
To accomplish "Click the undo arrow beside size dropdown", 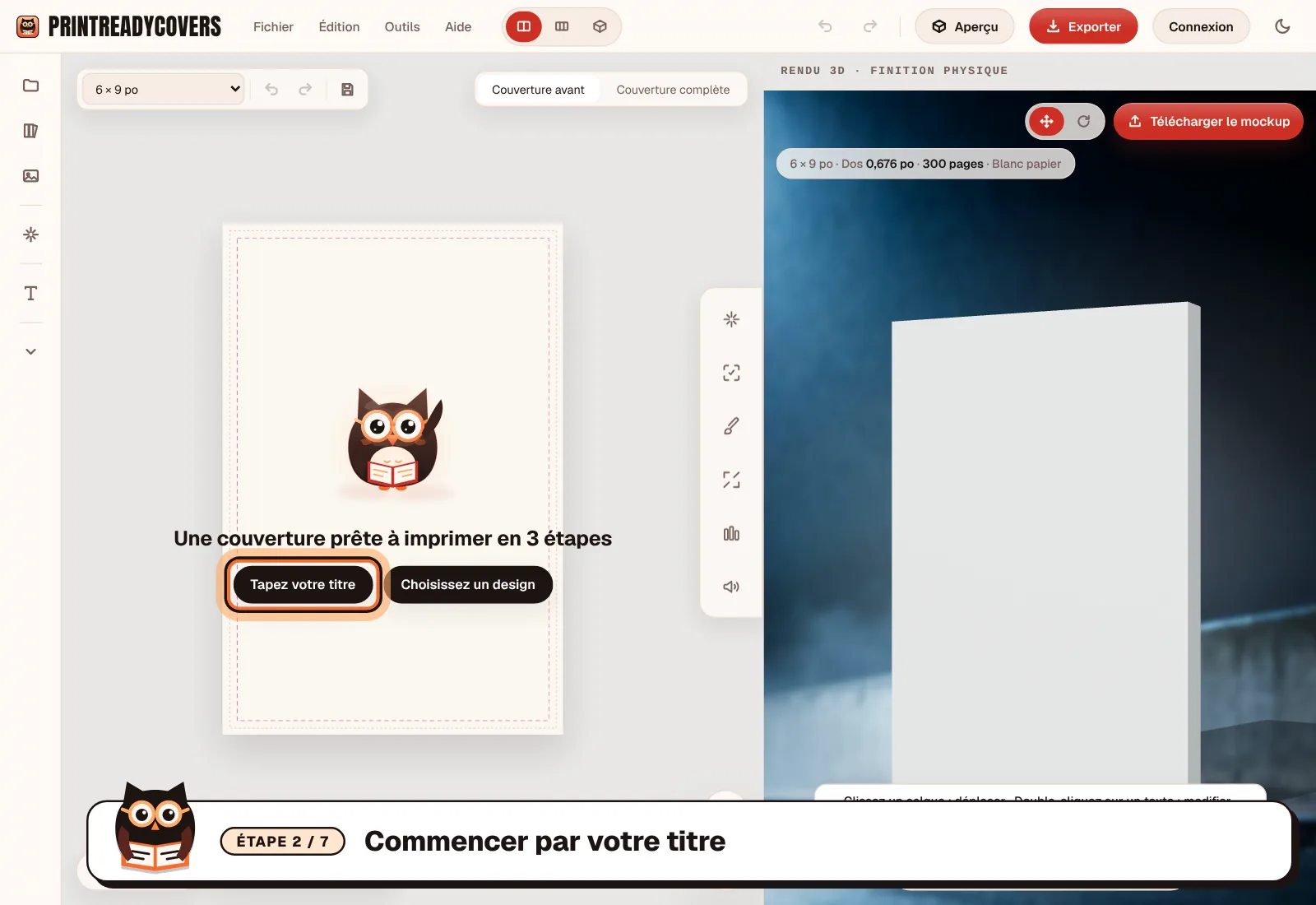I will click(x=271, y=90).
